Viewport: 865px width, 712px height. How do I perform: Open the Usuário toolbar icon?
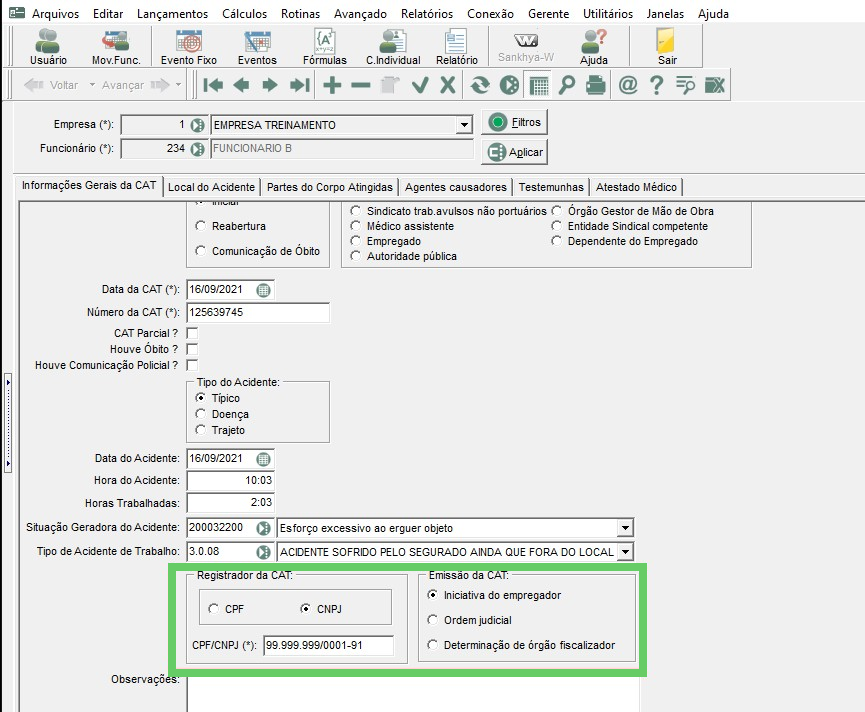click(x=48, y=46)
